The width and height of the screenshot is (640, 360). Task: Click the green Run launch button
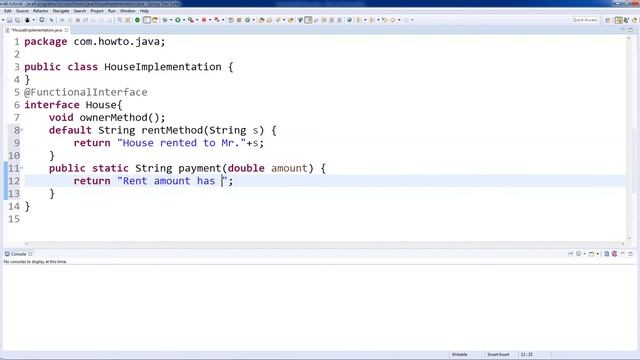pos(178,20)
